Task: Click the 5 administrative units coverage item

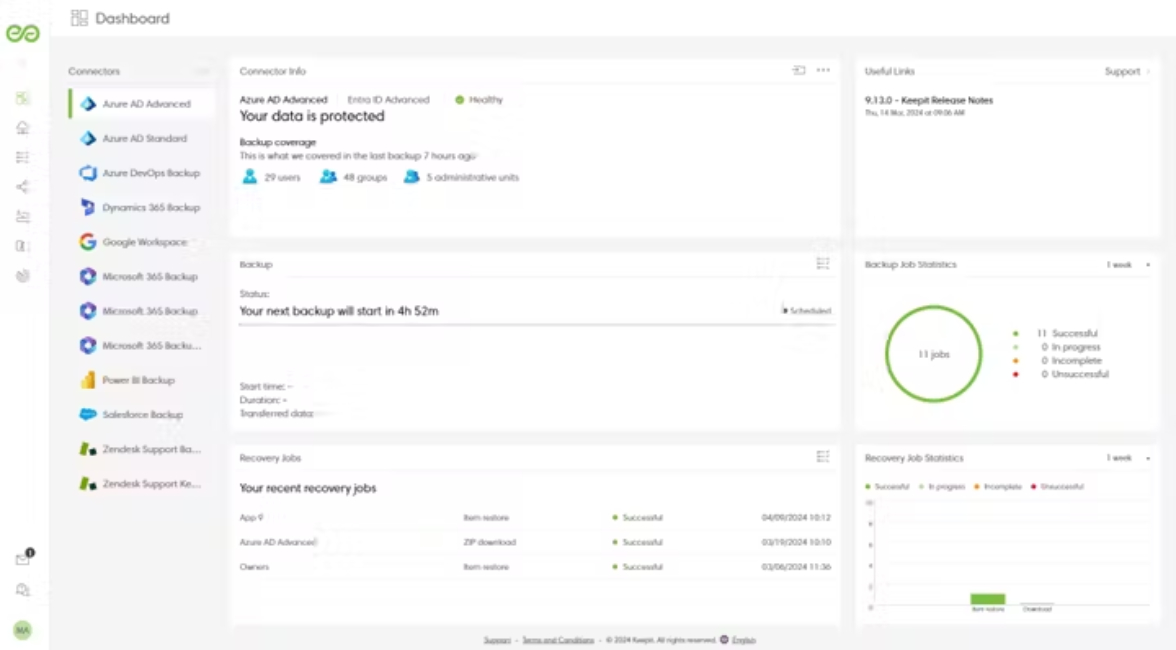Action: pos(461,177)
